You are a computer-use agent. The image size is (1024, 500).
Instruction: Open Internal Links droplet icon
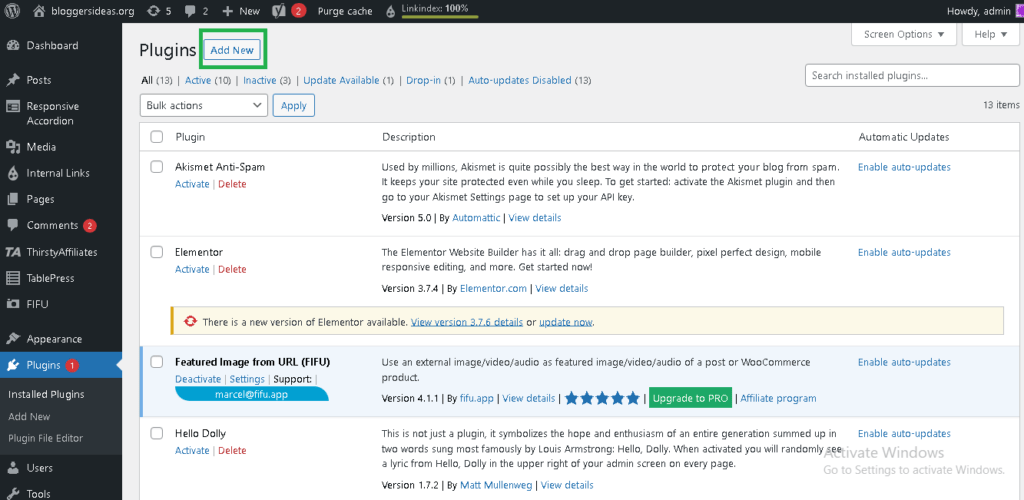click(x=12, y=173)
